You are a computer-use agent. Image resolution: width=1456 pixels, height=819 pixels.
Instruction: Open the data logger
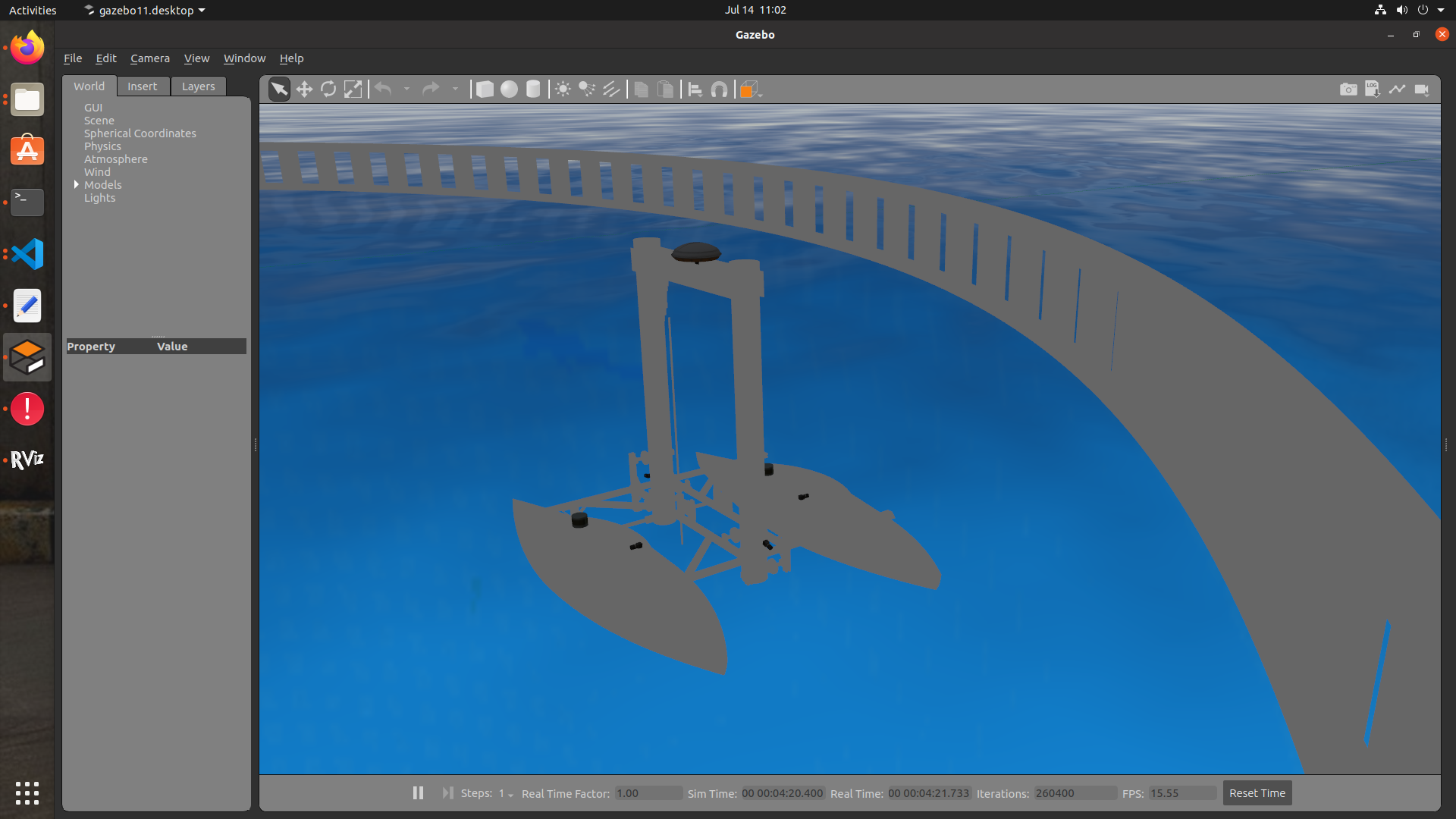pyautogui.click(x=1373, y=89)
